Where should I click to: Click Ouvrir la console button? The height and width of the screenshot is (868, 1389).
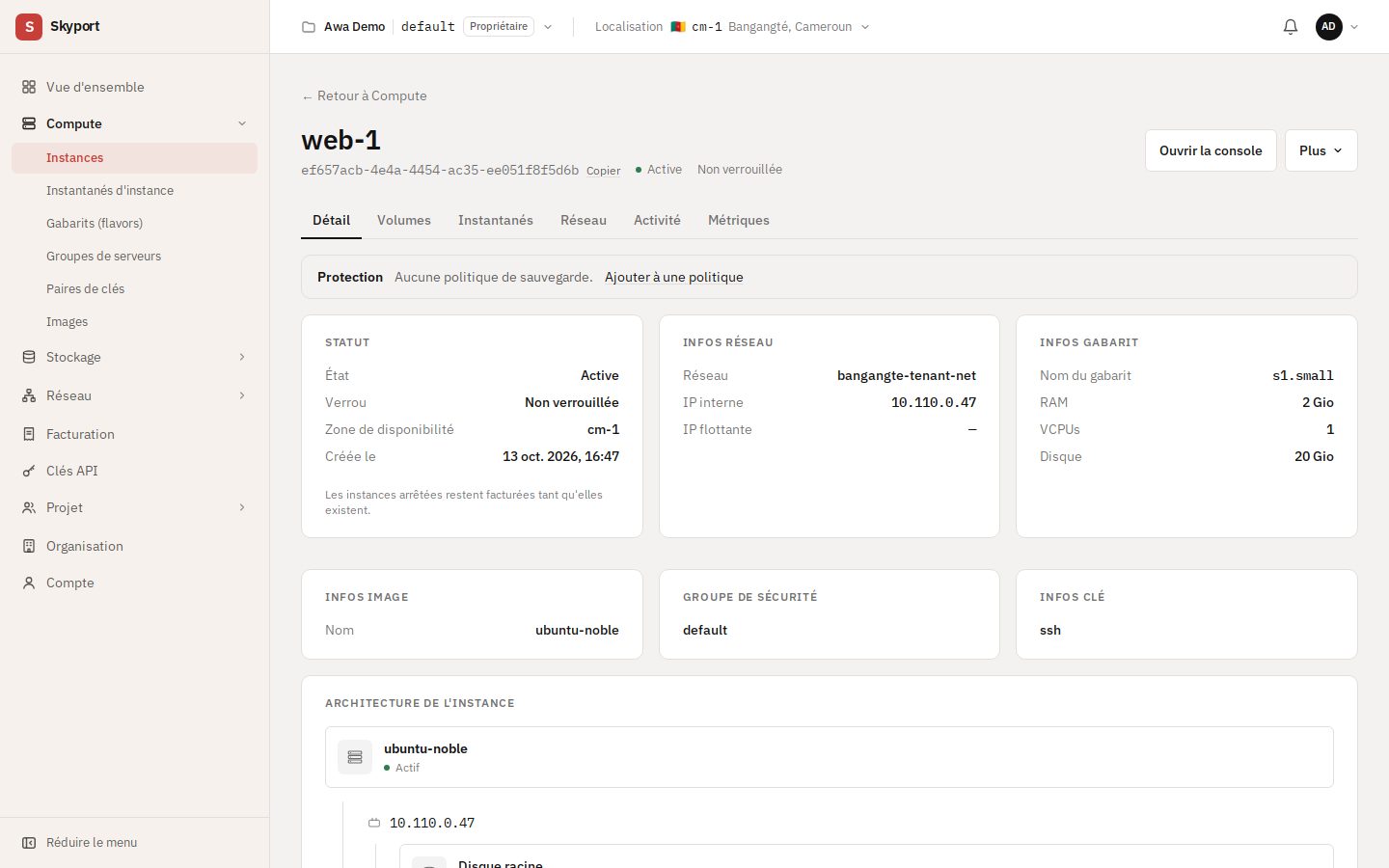(1211, 150)
